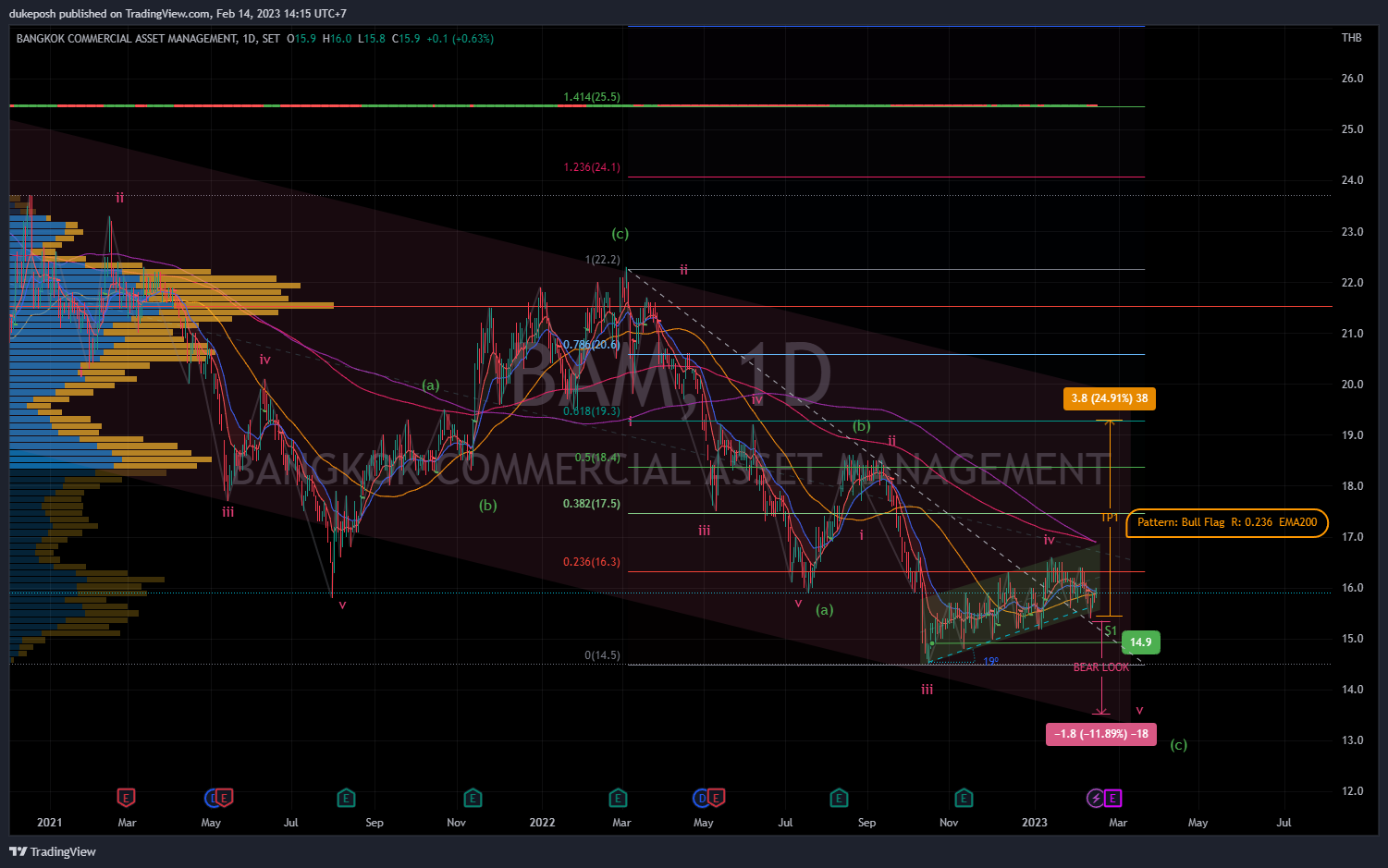Click the 1.414(25.5) Fibonacci label

[592, 97]
